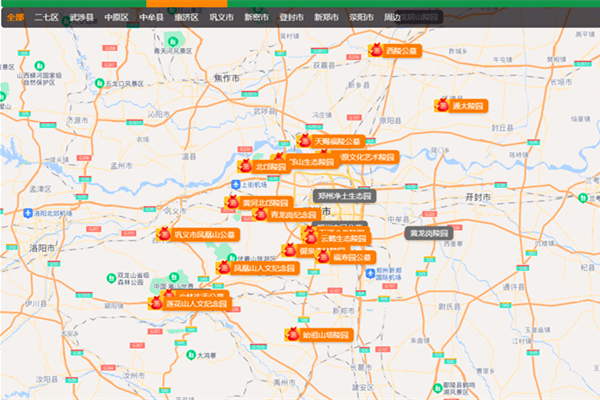This screenshot has width=600, height=400.
Task: Click the 原阳县 map label
Action: pos(390,121)
